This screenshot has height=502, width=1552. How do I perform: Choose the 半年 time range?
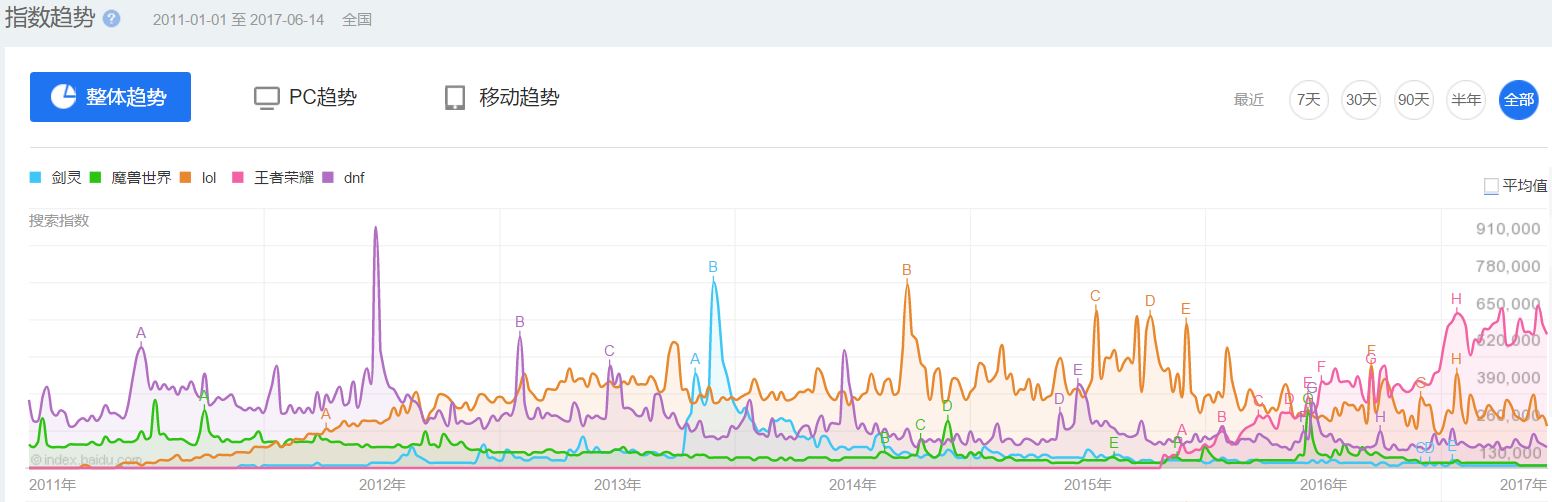tap(1466, 100)
